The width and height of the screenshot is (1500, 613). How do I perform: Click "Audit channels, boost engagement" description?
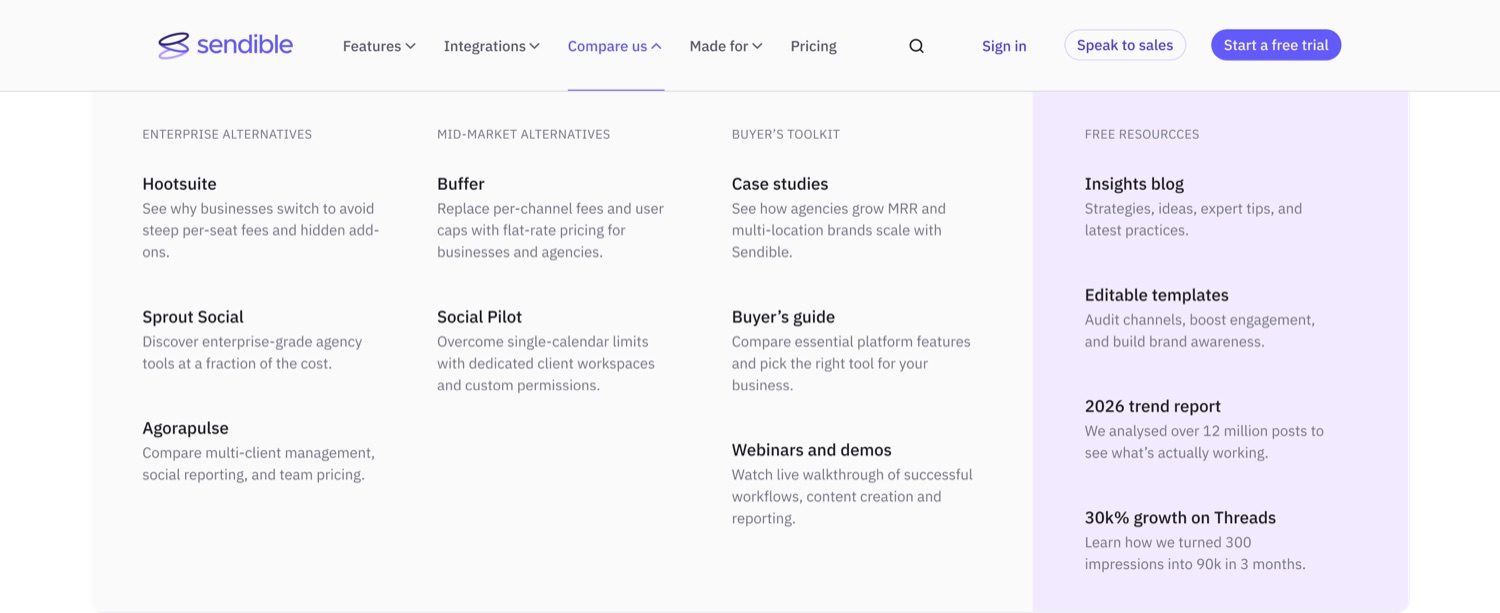click(1199, 330)
